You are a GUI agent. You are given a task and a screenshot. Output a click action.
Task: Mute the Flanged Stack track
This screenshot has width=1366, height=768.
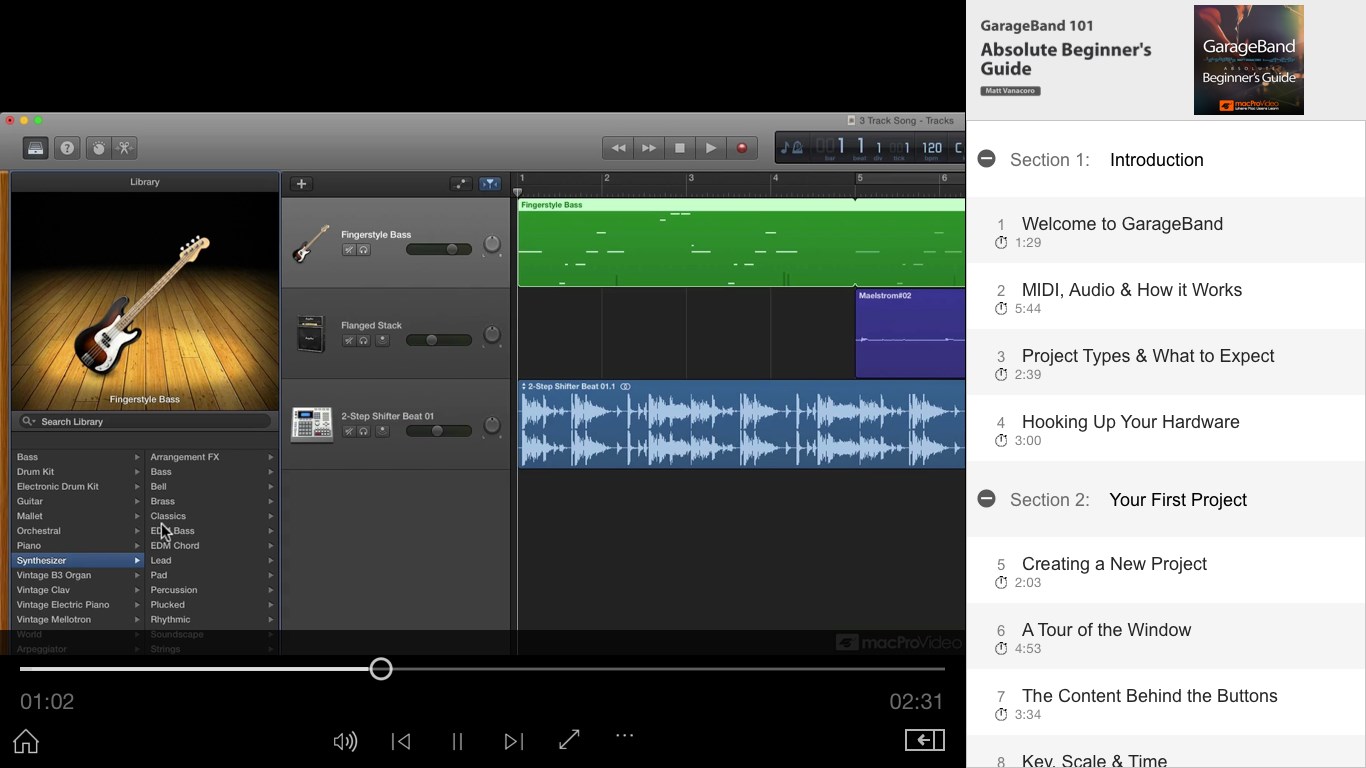point(349,340)
